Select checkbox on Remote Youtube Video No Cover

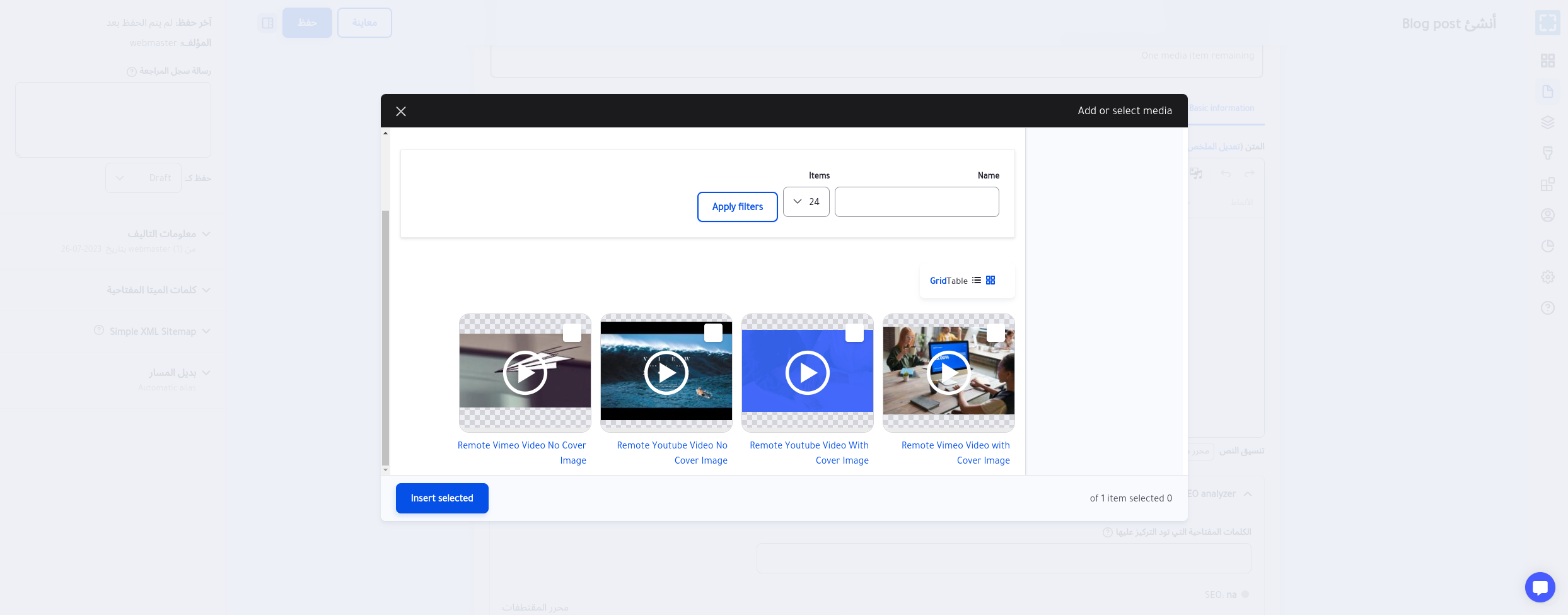point(713,333)
